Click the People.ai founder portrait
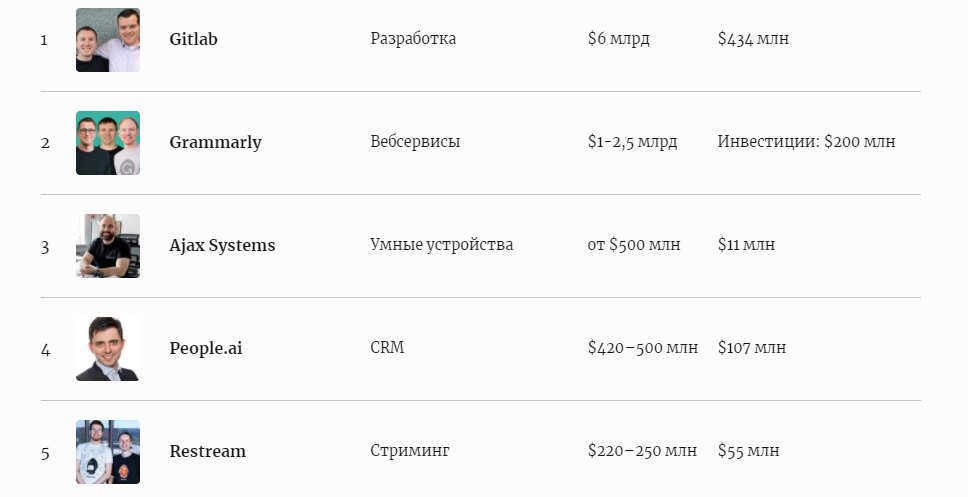The height and width of the screenshot is (497, 968). tap(108, 349)
